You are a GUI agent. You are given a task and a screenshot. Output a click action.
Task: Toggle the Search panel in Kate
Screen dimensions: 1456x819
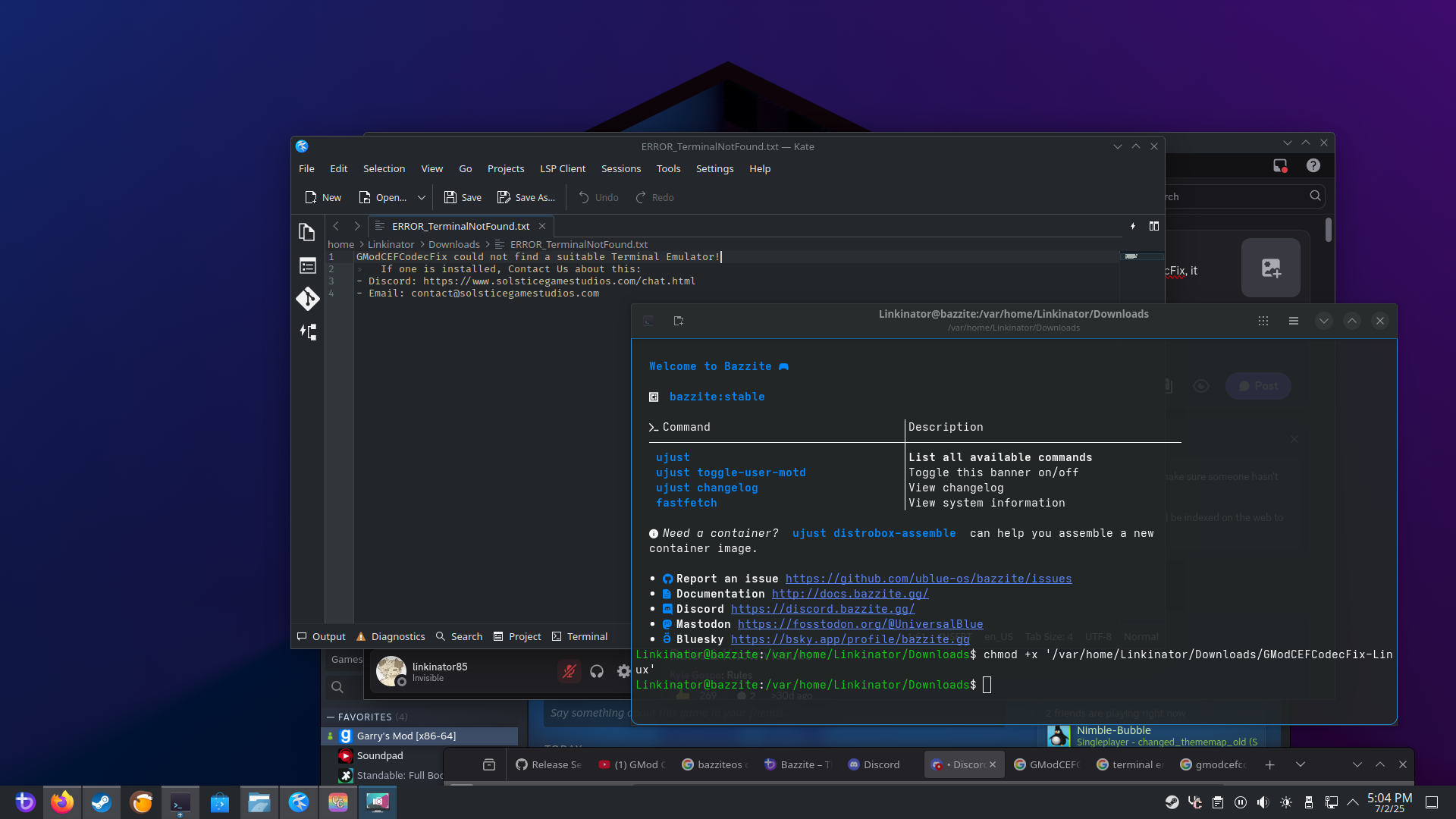tap(459, 636)
